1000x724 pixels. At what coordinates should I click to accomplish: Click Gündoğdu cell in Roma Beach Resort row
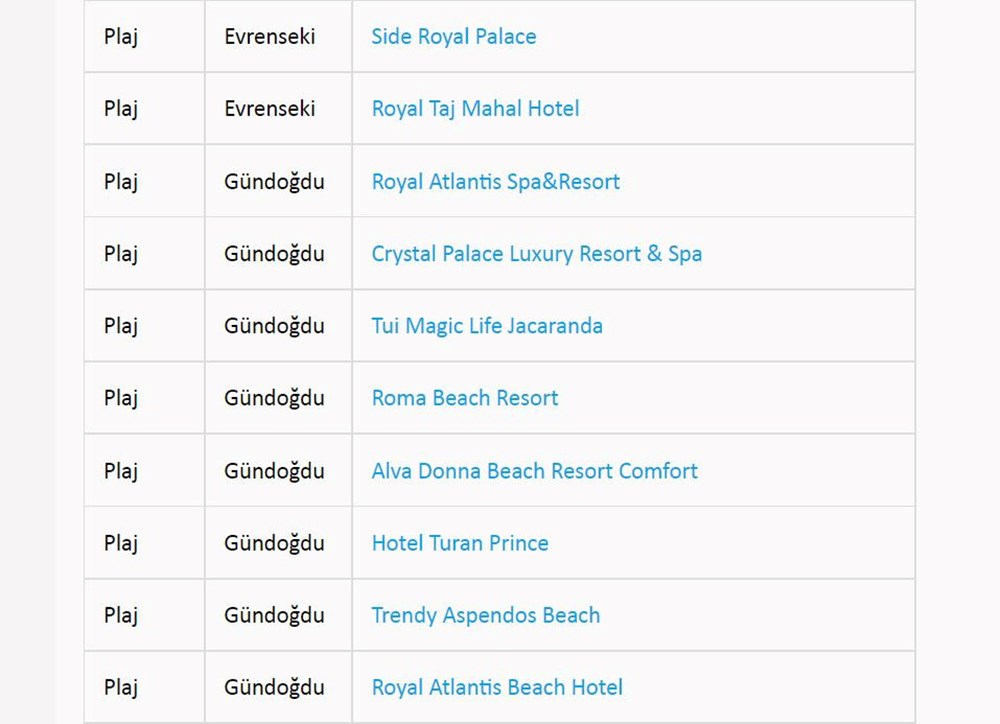point(274,398)
